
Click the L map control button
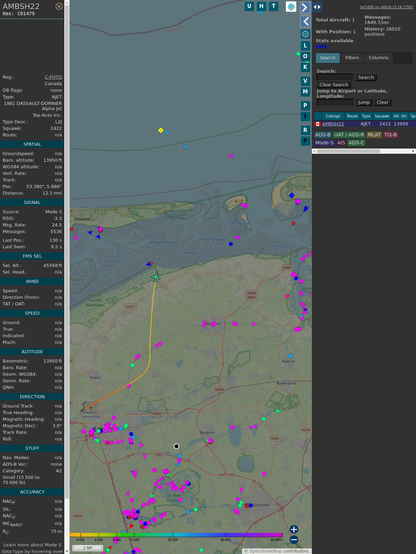click(305, 46)
